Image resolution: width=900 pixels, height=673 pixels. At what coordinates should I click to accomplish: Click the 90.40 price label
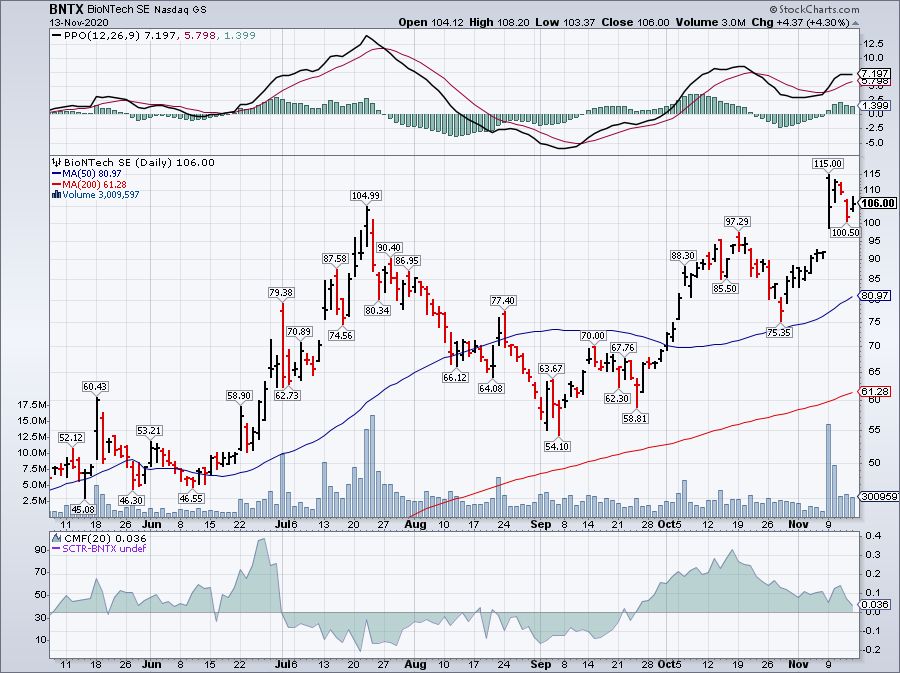(x=389, y=248)
